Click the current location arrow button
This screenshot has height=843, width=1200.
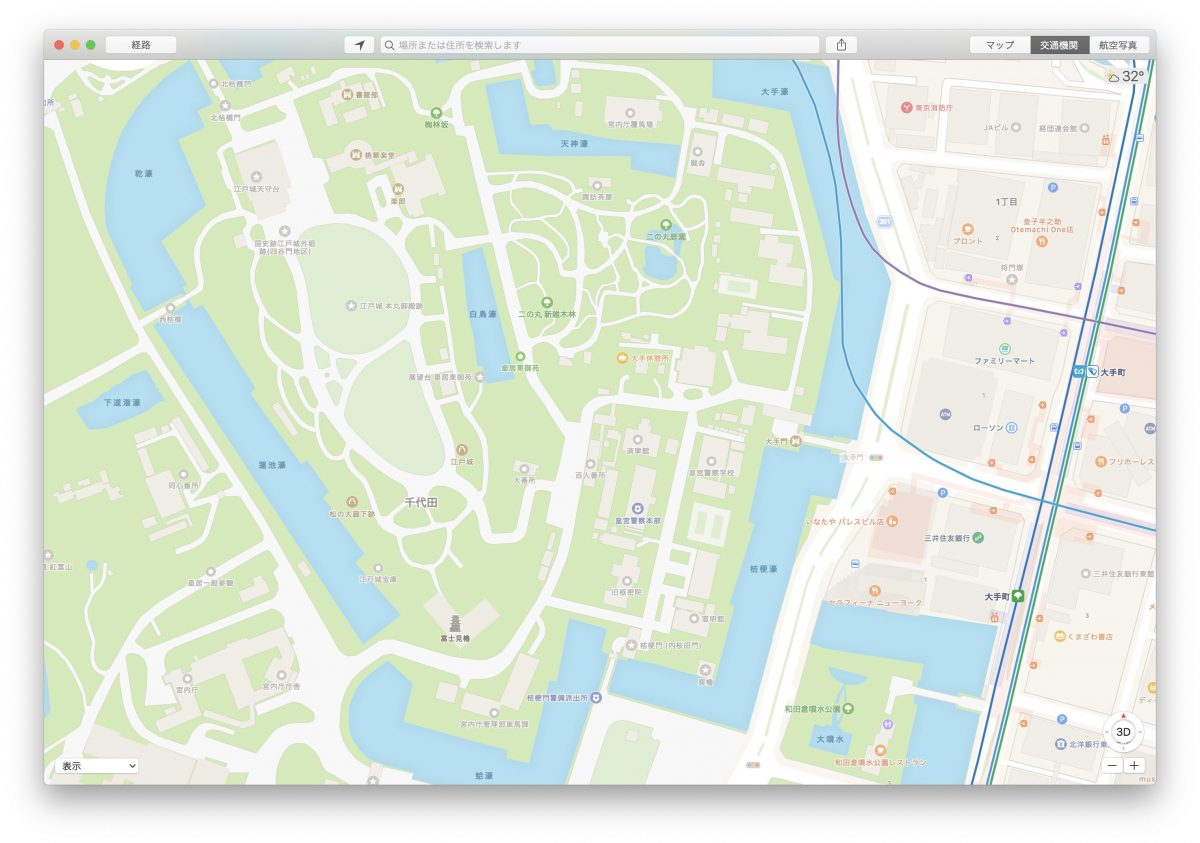pyautogui.click(x=359, y=45)
